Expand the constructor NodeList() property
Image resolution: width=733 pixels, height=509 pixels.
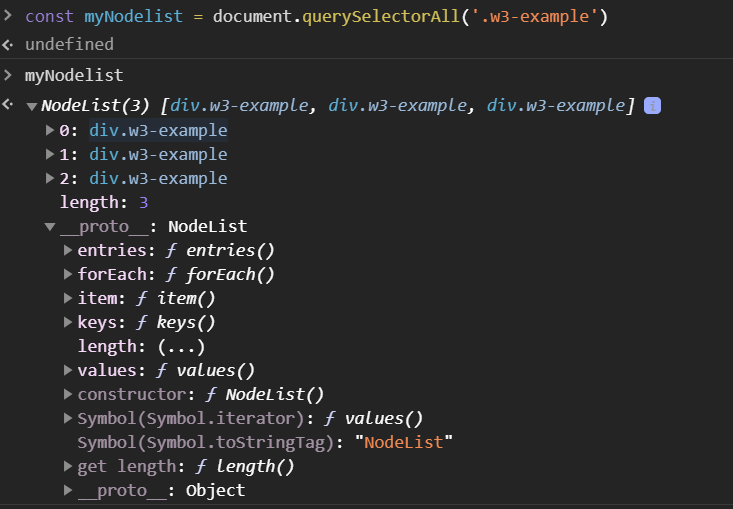(x=68, y=394)
